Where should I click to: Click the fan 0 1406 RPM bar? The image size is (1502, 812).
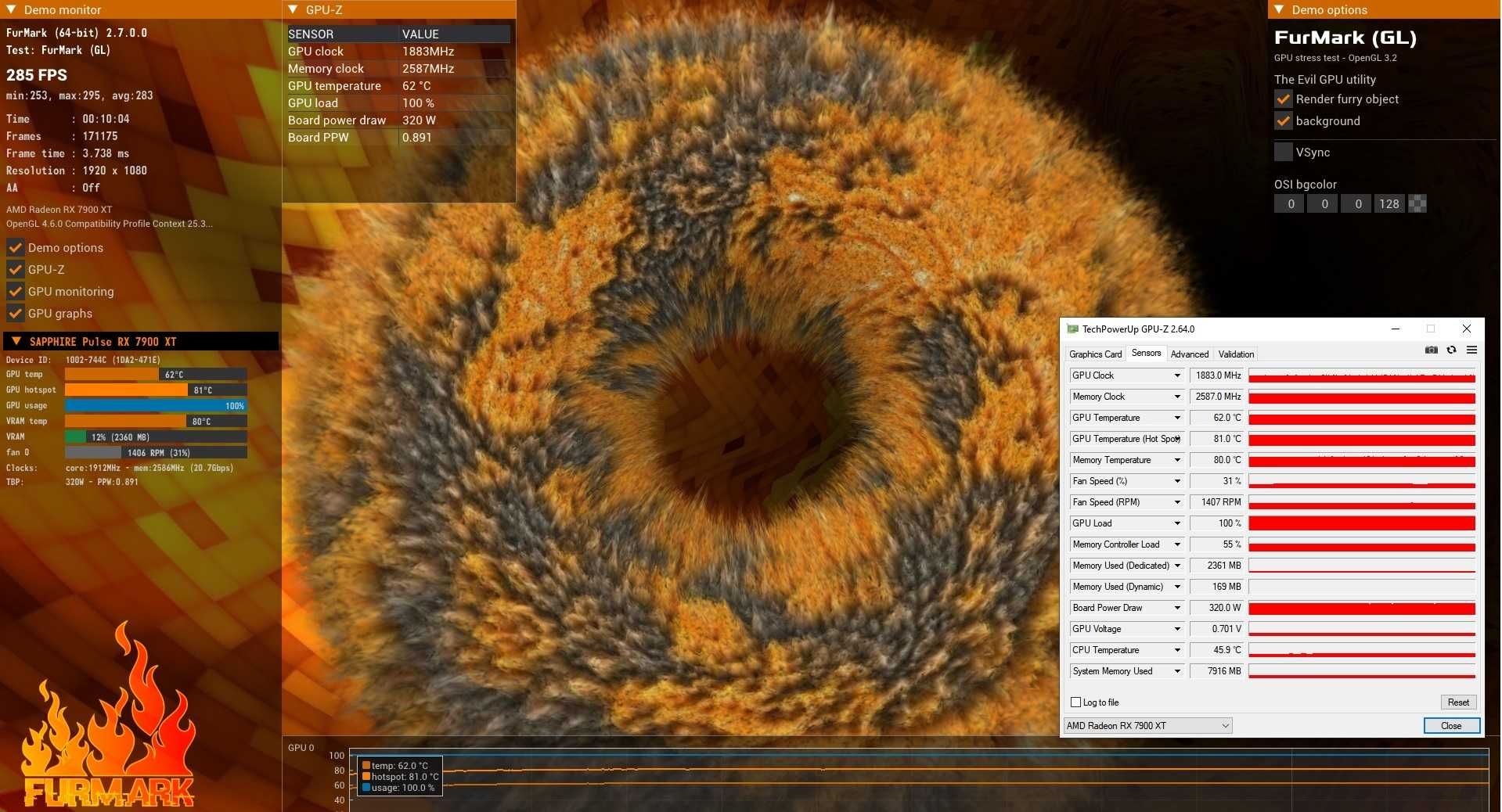click(156, 452)
